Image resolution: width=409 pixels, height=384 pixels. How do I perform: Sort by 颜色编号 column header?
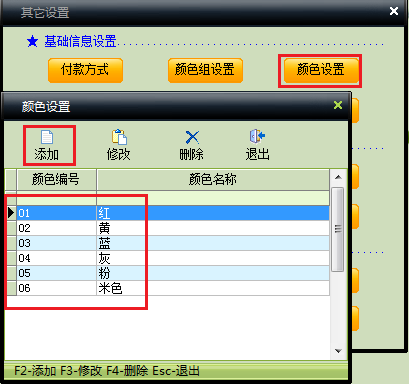56,180
